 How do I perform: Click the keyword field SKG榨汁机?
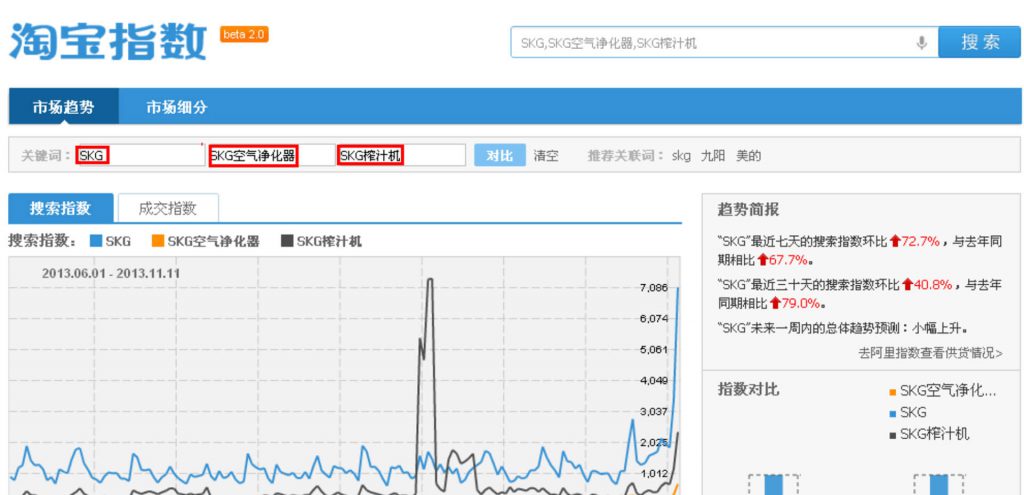(x=402, y=156)
